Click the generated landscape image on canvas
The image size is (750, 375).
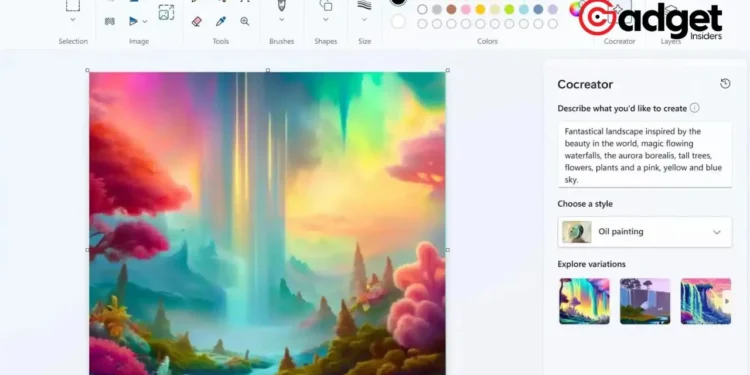(267, 223)
